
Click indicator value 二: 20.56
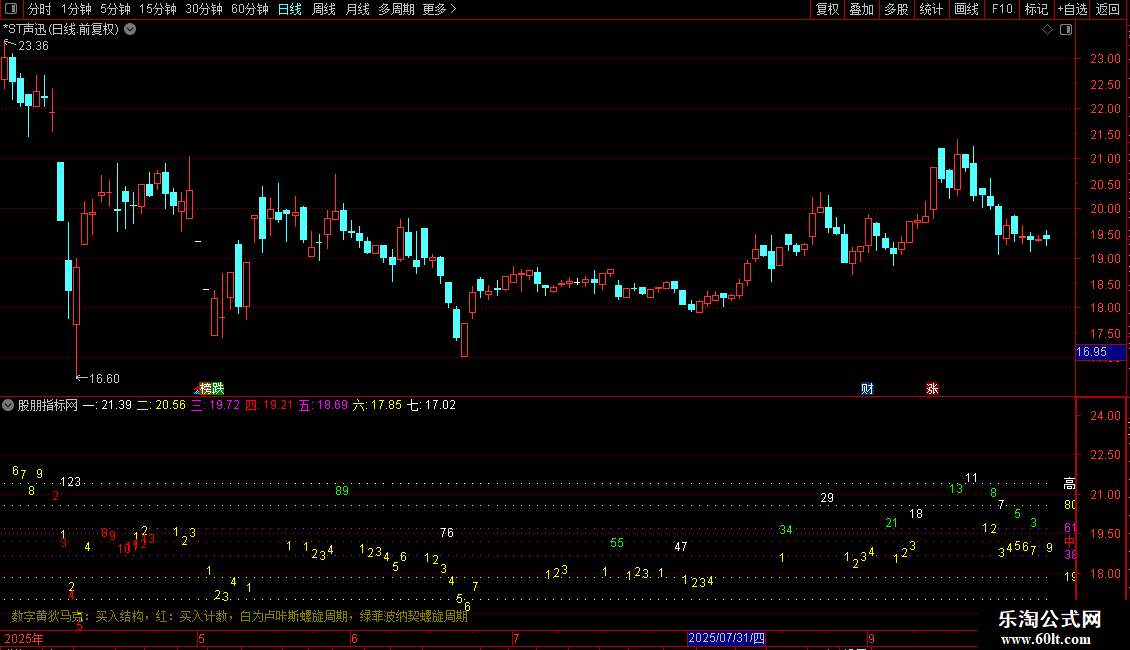(x=161, y=405)
